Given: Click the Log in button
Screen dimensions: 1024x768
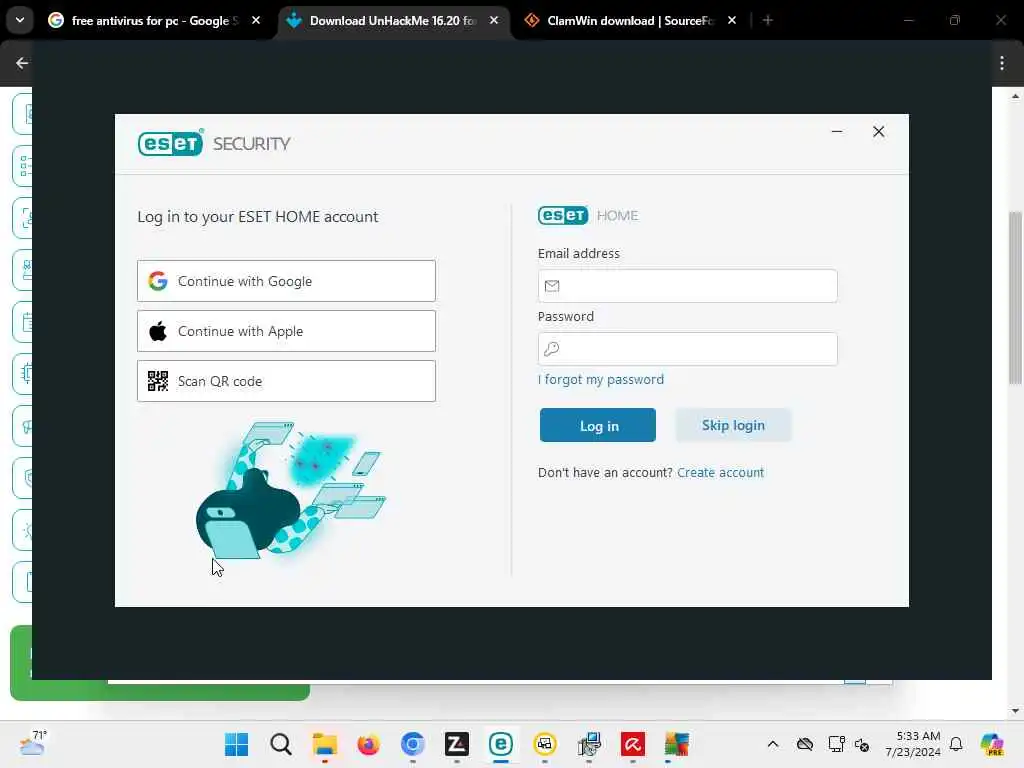Looking at the screenshot, I should [598, 425].
